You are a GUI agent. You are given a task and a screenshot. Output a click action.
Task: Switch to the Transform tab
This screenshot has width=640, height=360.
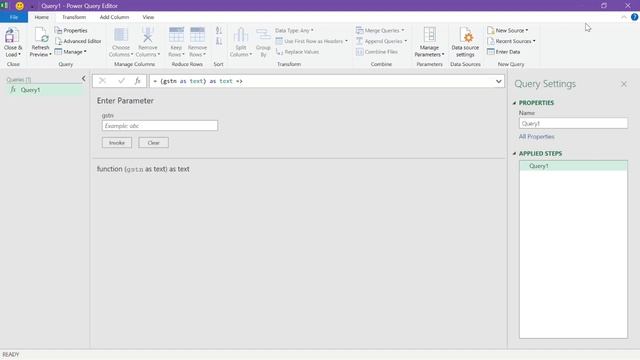[74, 17]
